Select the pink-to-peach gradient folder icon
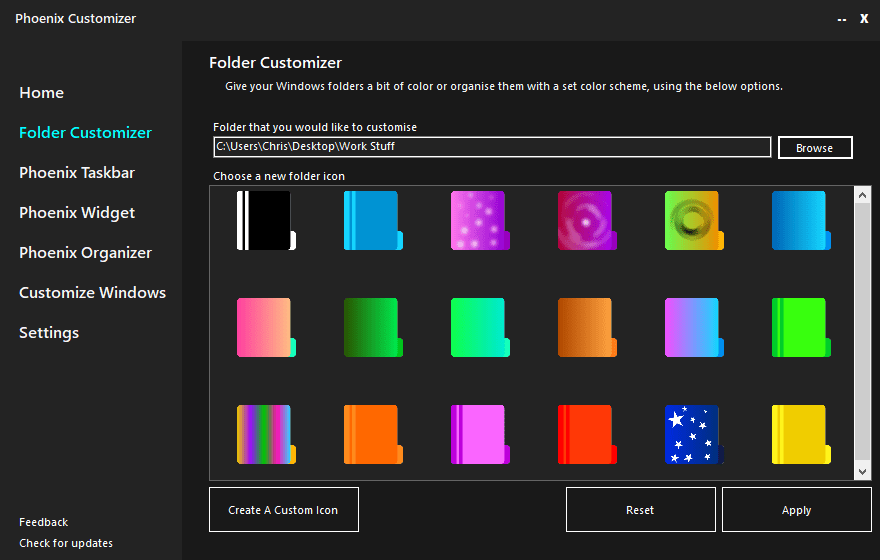 (265, 327)
